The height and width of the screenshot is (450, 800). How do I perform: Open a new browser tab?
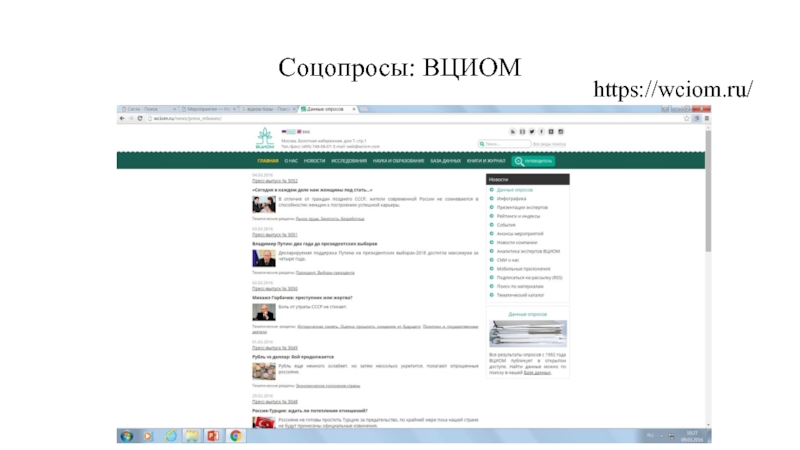click(x=364, y=109)
